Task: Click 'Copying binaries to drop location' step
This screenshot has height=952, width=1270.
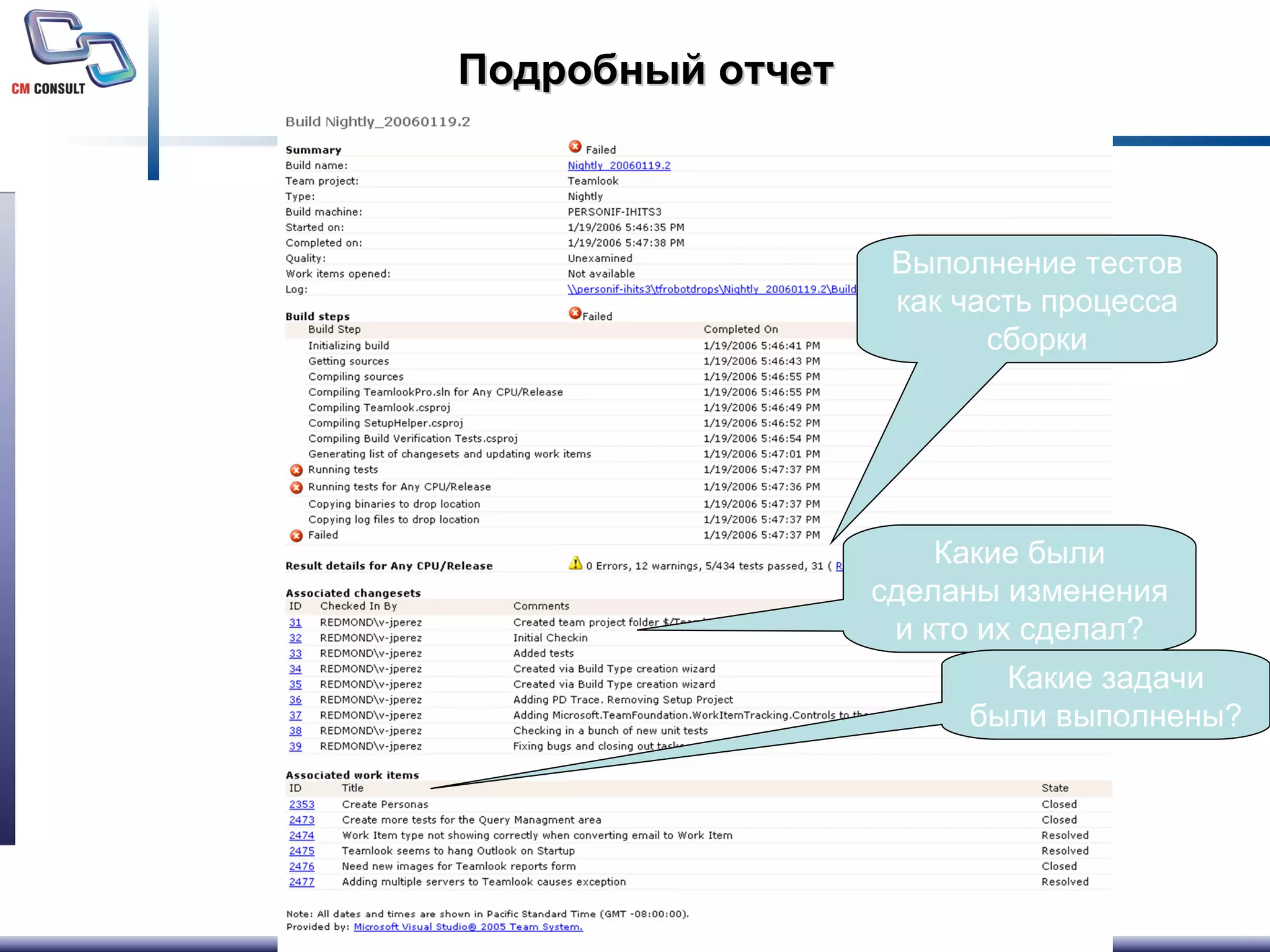Action: (394, 505)
